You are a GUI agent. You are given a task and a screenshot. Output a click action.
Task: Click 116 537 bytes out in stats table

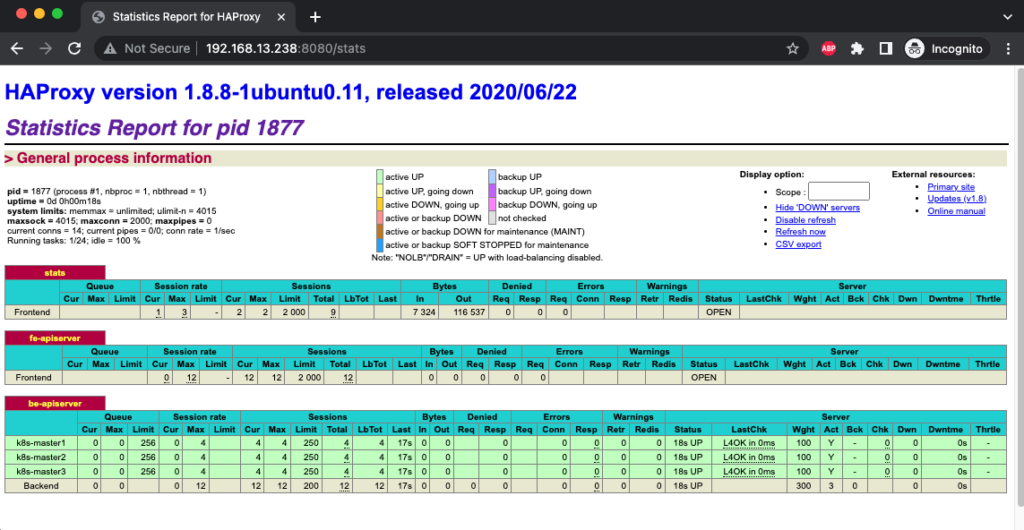(468, 312)
